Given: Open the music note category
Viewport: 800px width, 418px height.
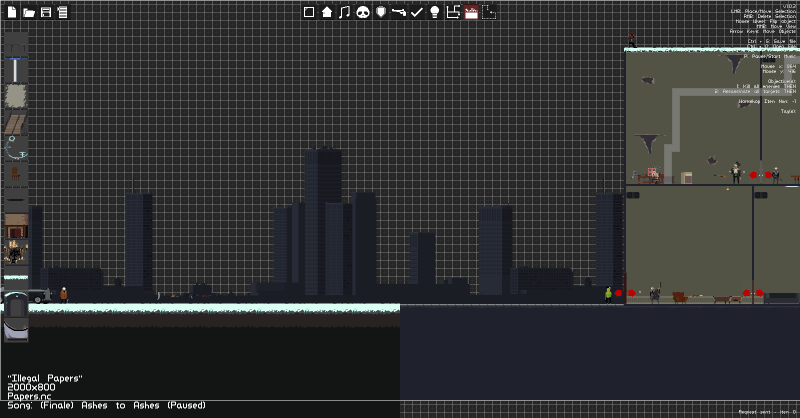Looking at the screenshot, I should 345,12.
